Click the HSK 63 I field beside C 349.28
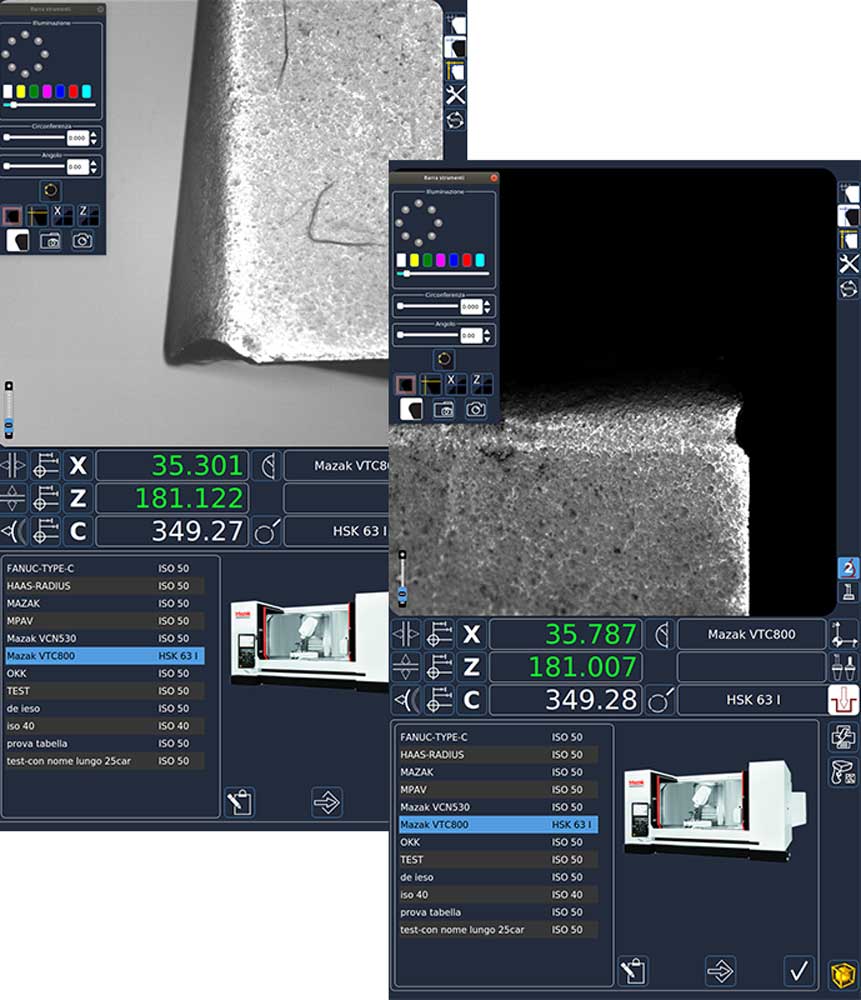The width and height of the screenshot is (861, 1000). click(752, 700)
